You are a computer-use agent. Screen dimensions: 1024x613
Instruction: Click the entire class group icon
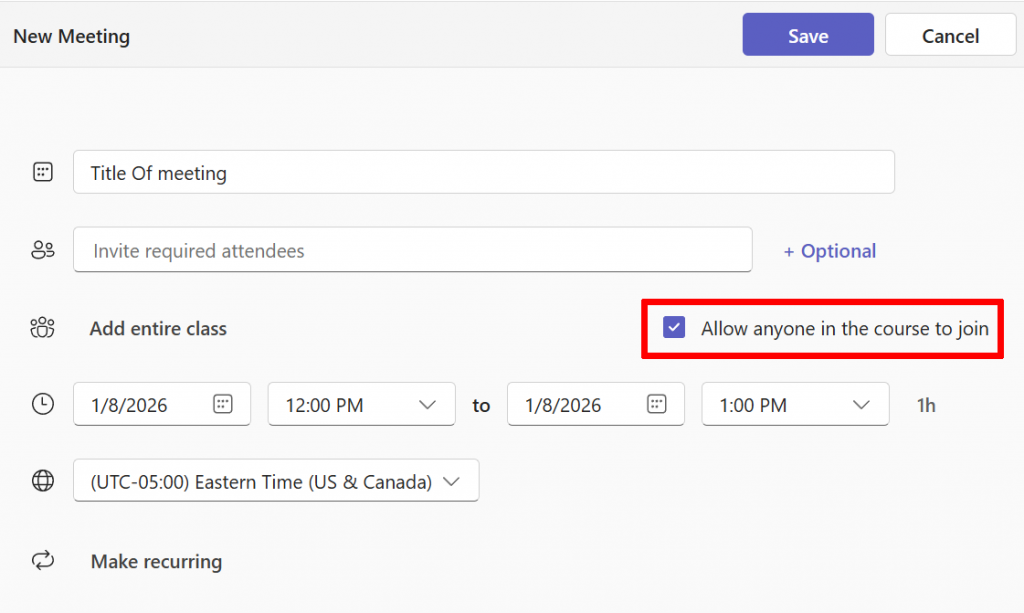tap(42, 328)
